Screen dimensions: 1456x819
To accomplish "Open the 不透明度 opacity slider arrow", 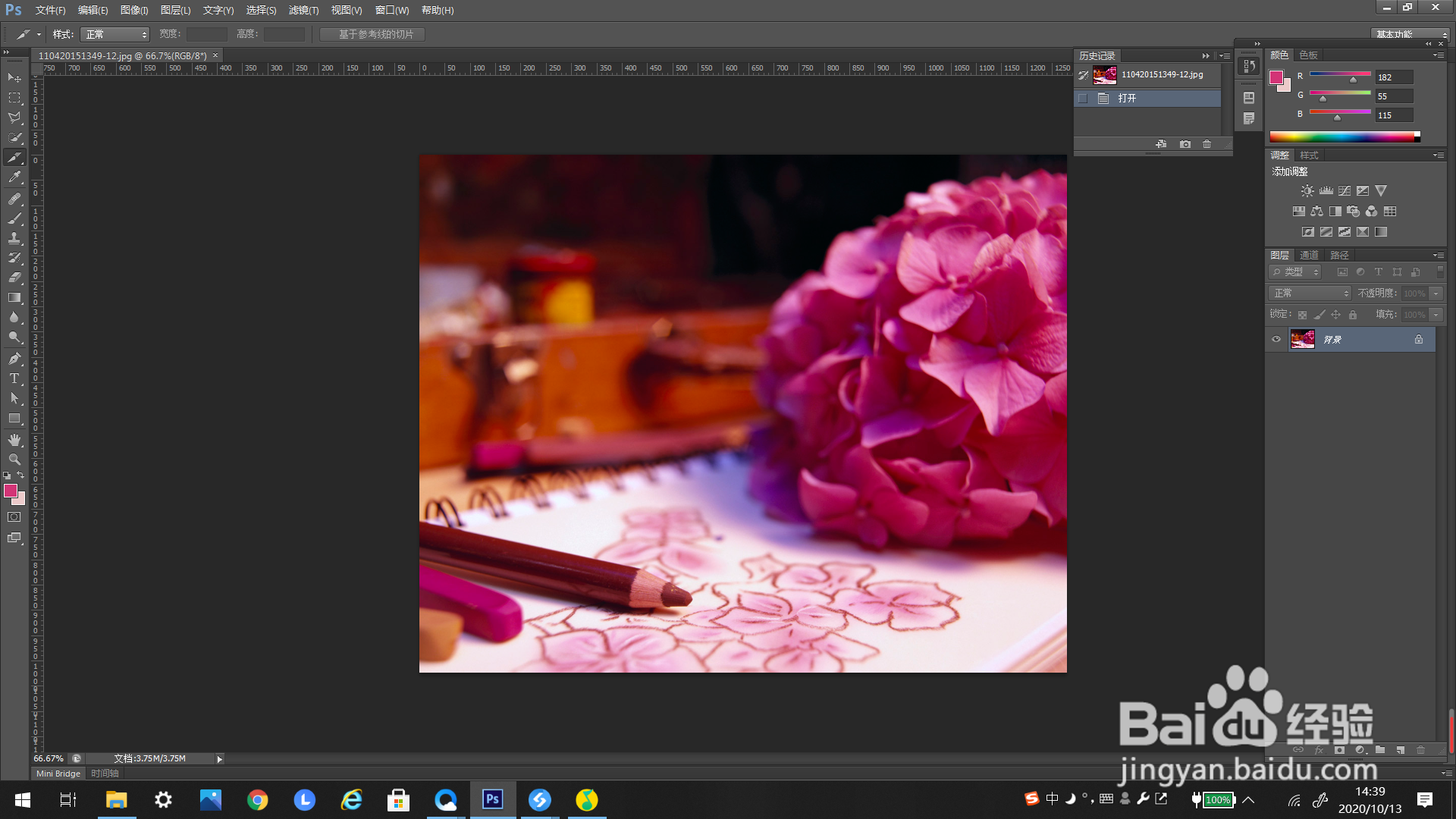I will 1436,293.
